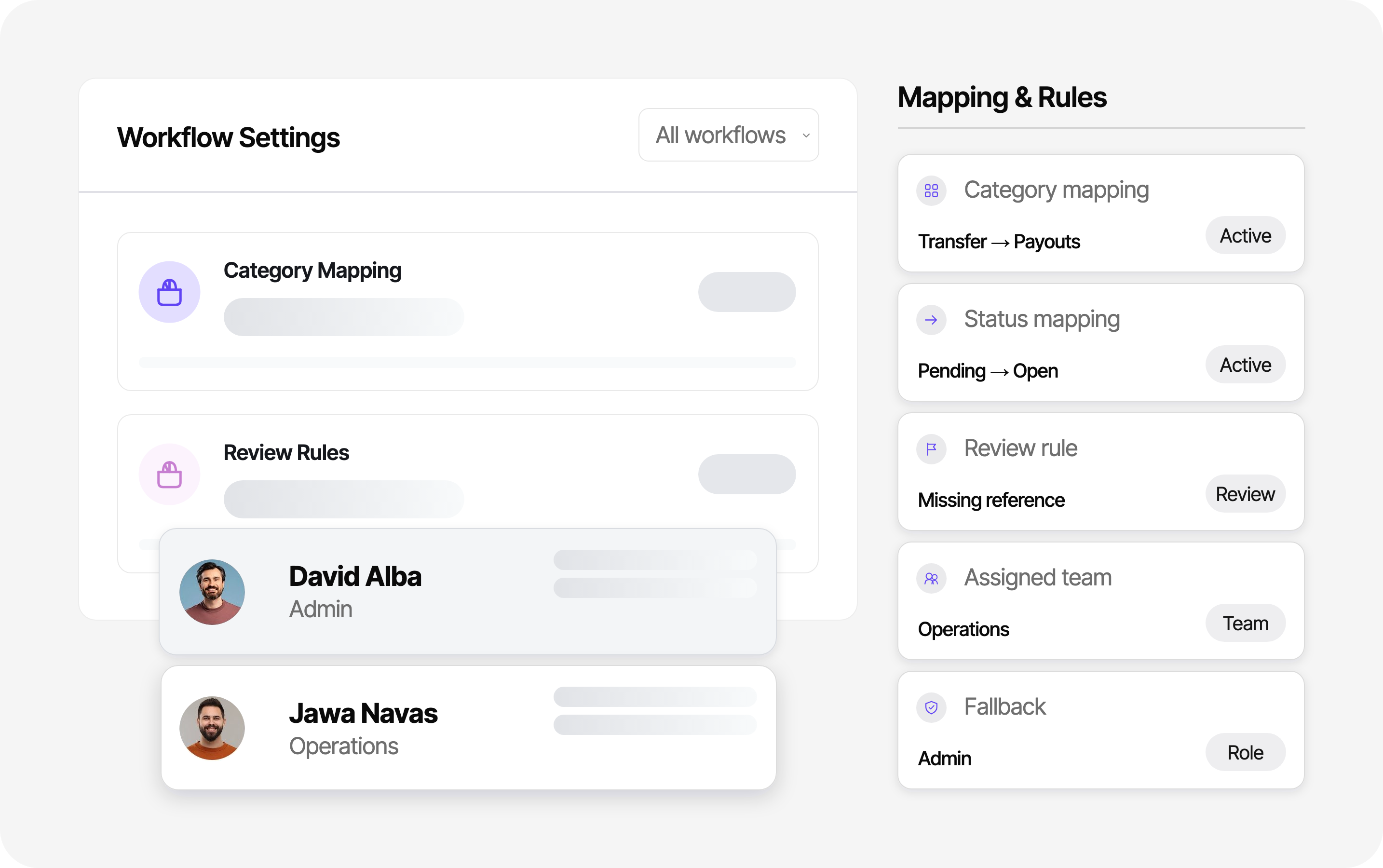This screenshot has height=868, width=1383.
Task: Click the pill placeholder right of Review Rules
Action: tap(747, 474)
